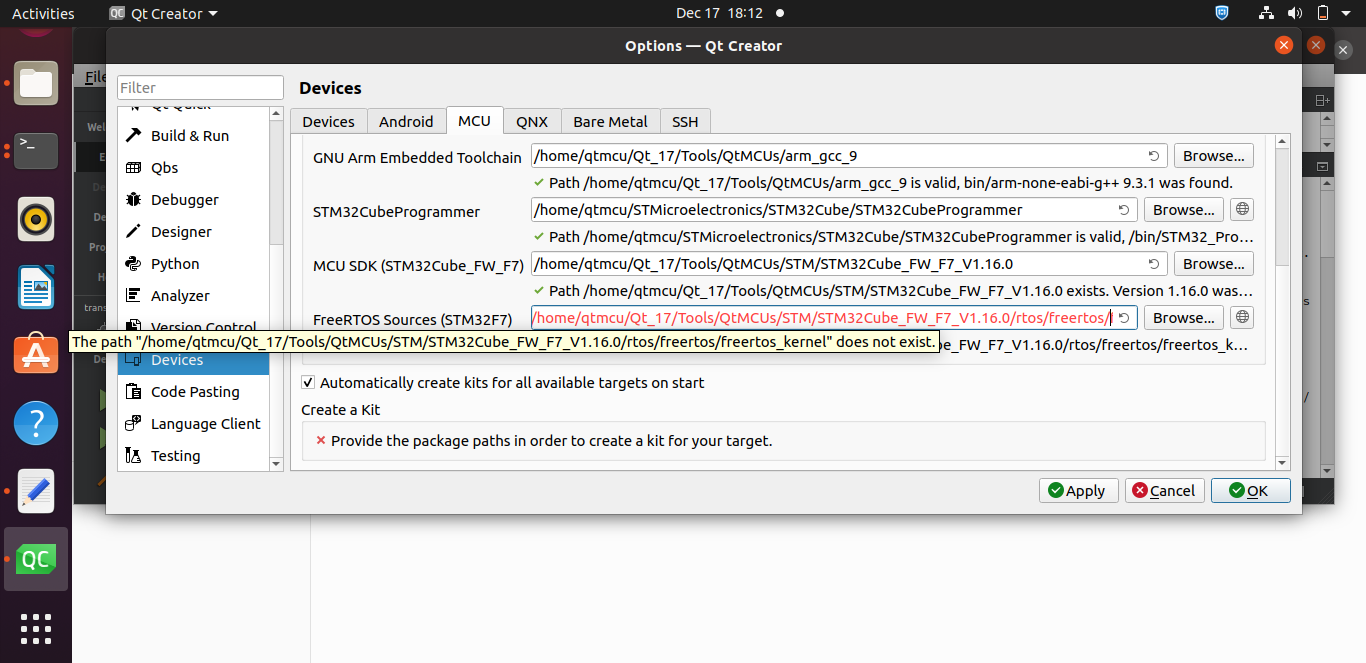
Task: Open Ubuntu Software from the dock
Action: click(x=35, y=355)
